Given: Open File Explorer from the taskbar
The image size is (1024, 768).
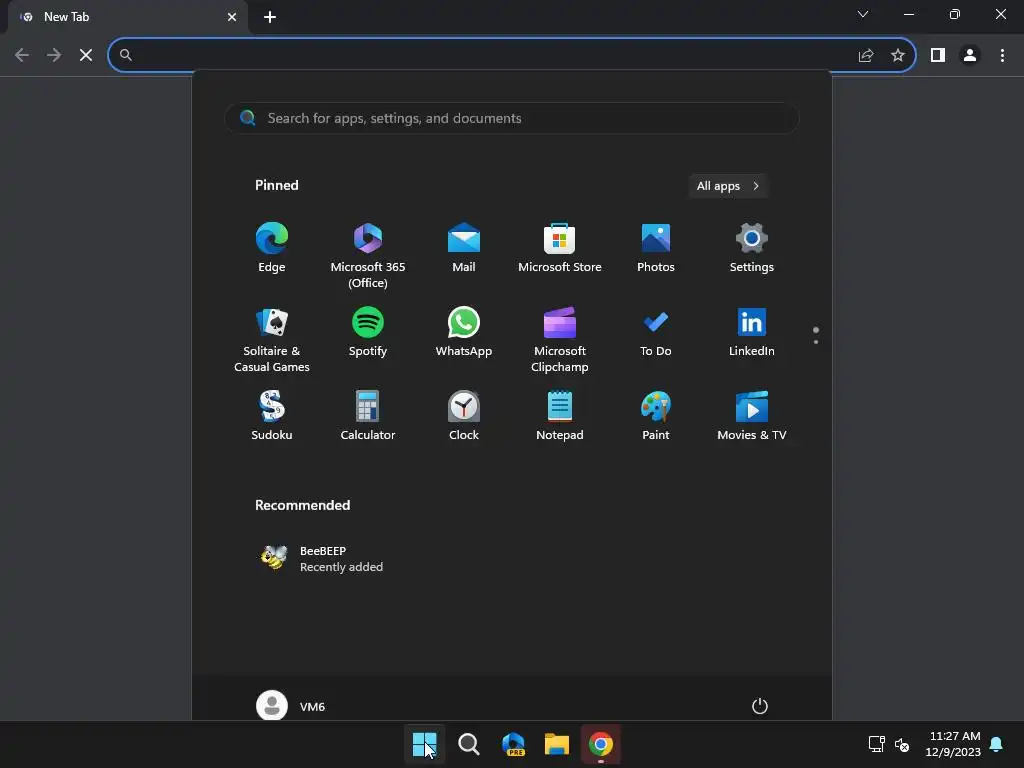Looking at the screenshot, I should tap(556, 744).
